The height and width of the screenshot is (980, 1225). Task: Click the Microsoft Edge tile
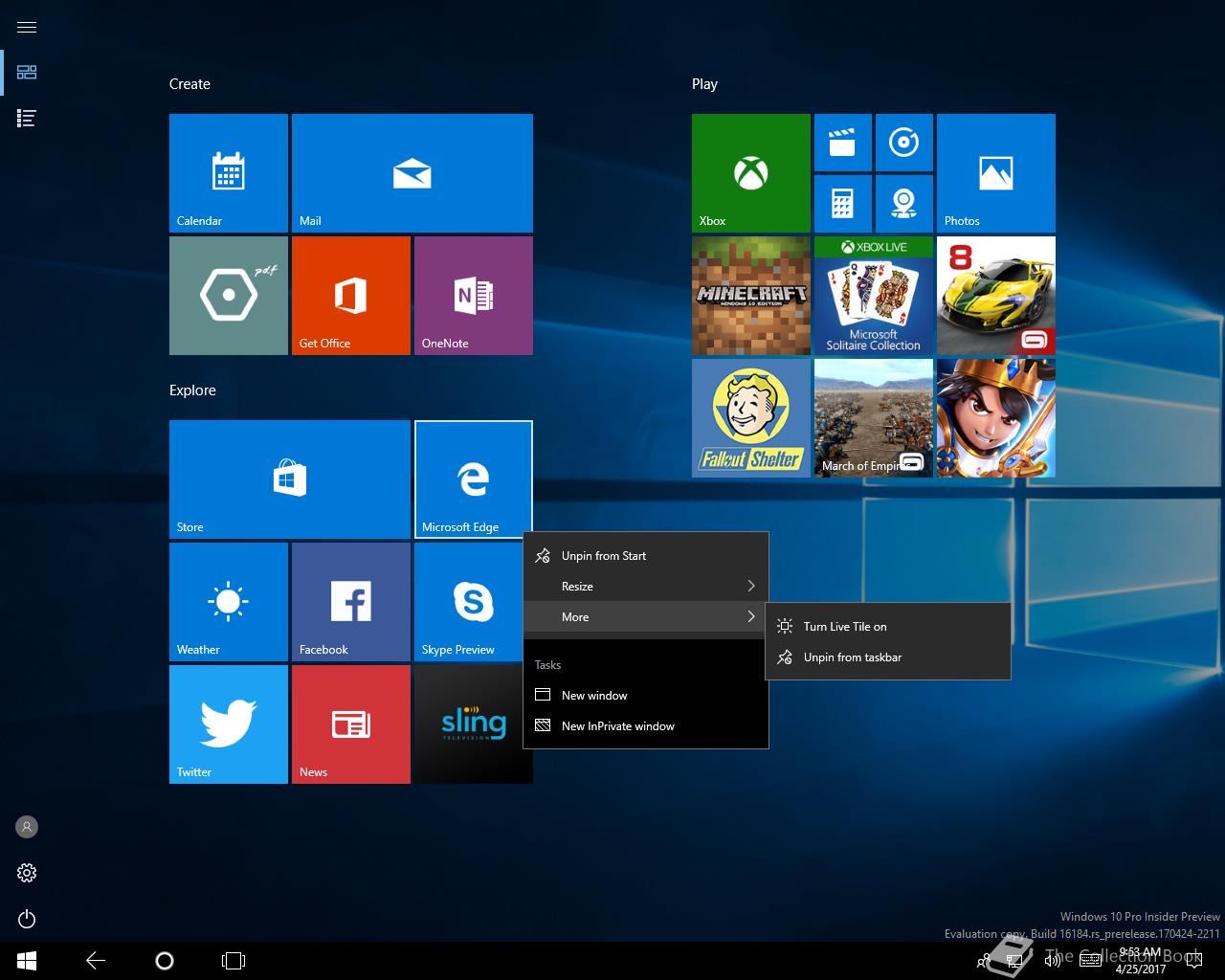coord(474,479)
